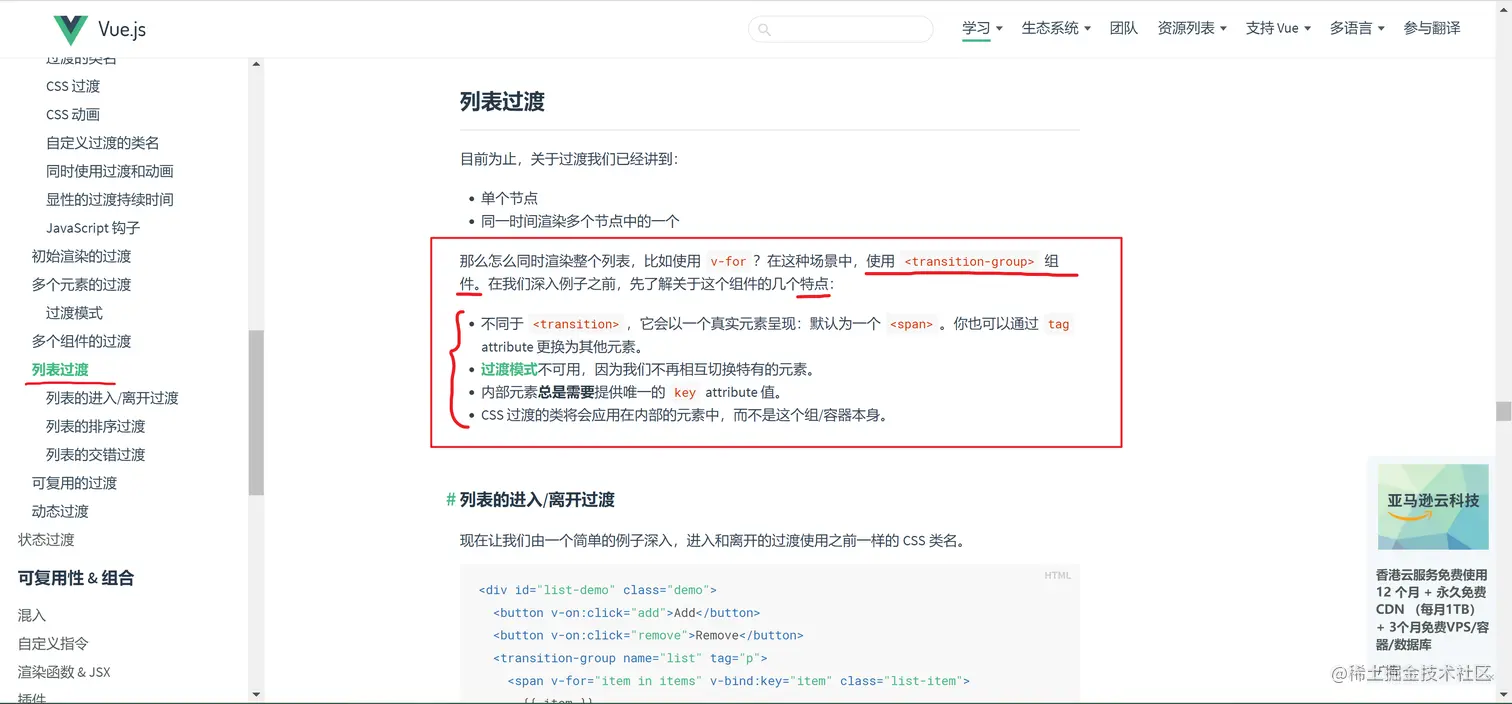
Task: Open 自定义过渡的类名 sidebar entry
Action: coord(102,143)
